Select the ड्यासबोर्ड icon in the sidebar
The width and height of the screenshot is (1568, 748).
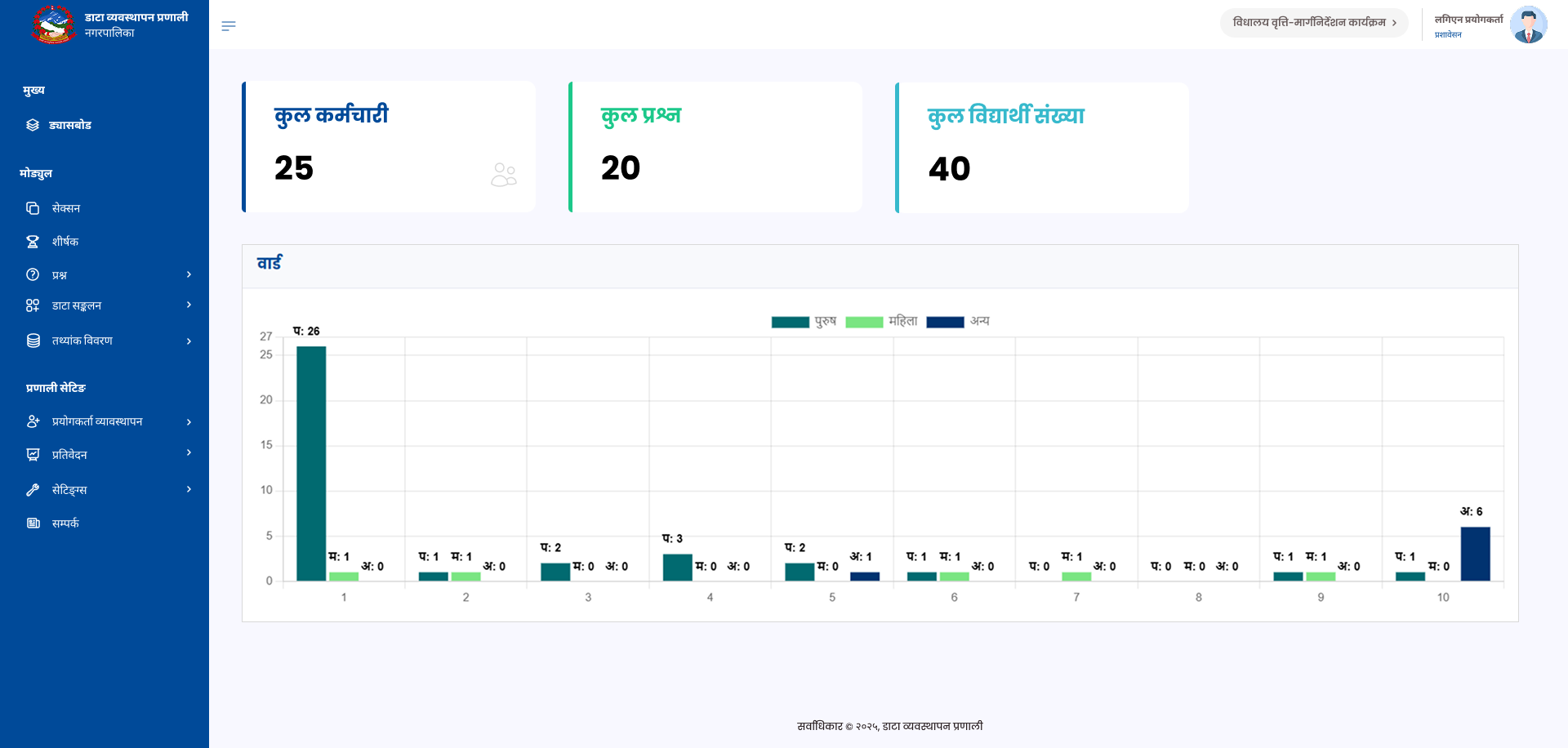pos(32,125)
